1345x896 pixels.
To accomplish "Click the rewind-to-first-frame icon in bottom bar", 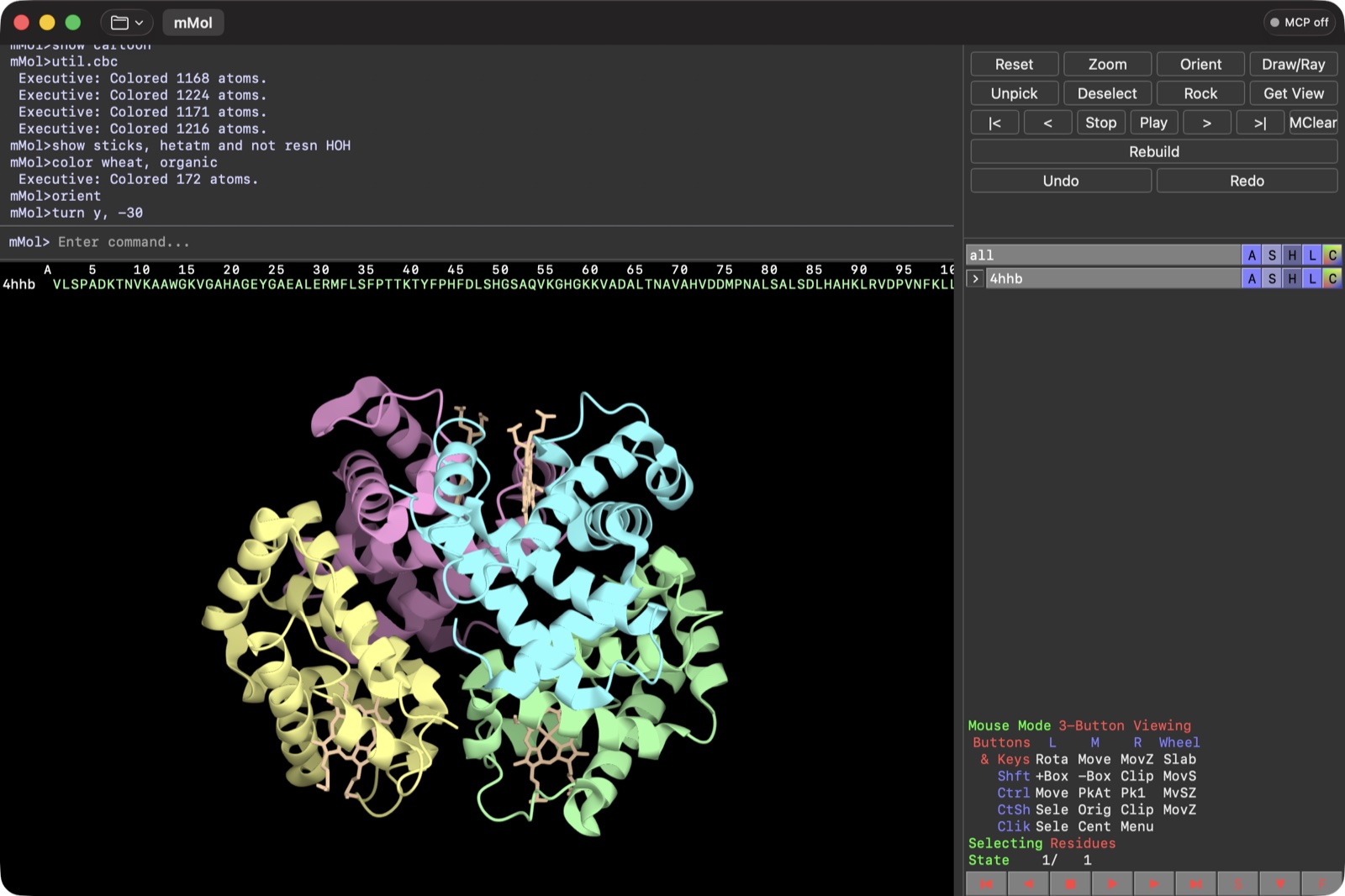I will tap(986, 883).
